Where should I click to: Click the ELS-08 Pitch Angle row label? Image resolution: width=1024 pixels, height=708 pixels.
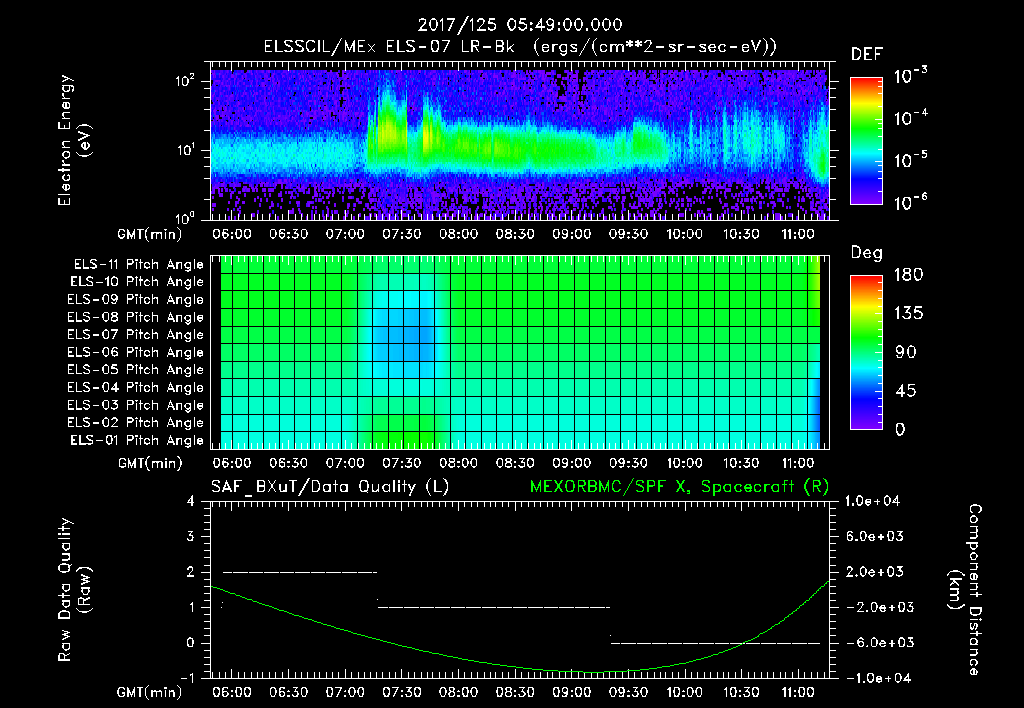click(x=136, y=317)
